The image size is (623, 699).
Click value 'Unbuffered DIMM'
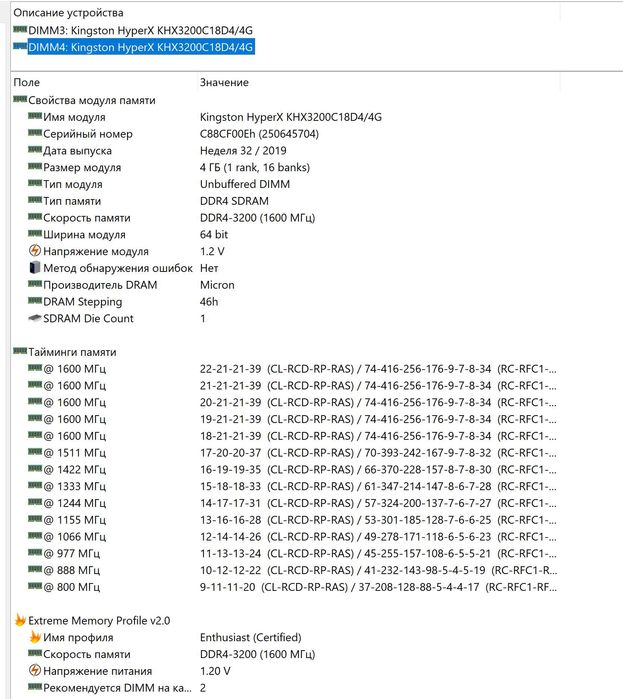coord(245,184)
